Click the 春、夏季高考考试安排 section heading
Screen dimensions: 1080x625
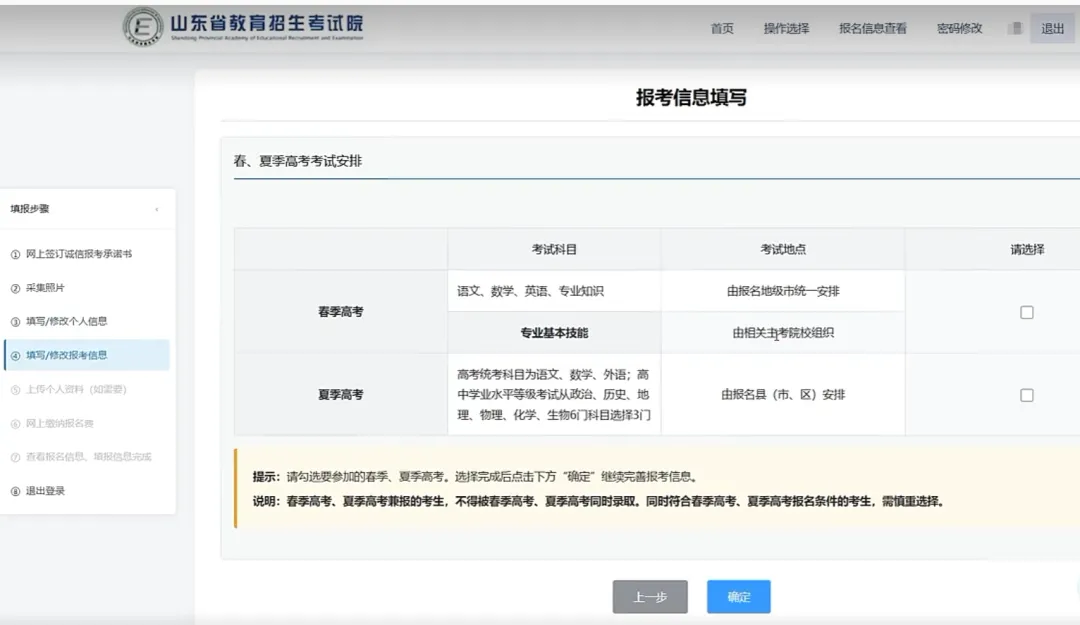pyautogui.click(x=298, y=161)
